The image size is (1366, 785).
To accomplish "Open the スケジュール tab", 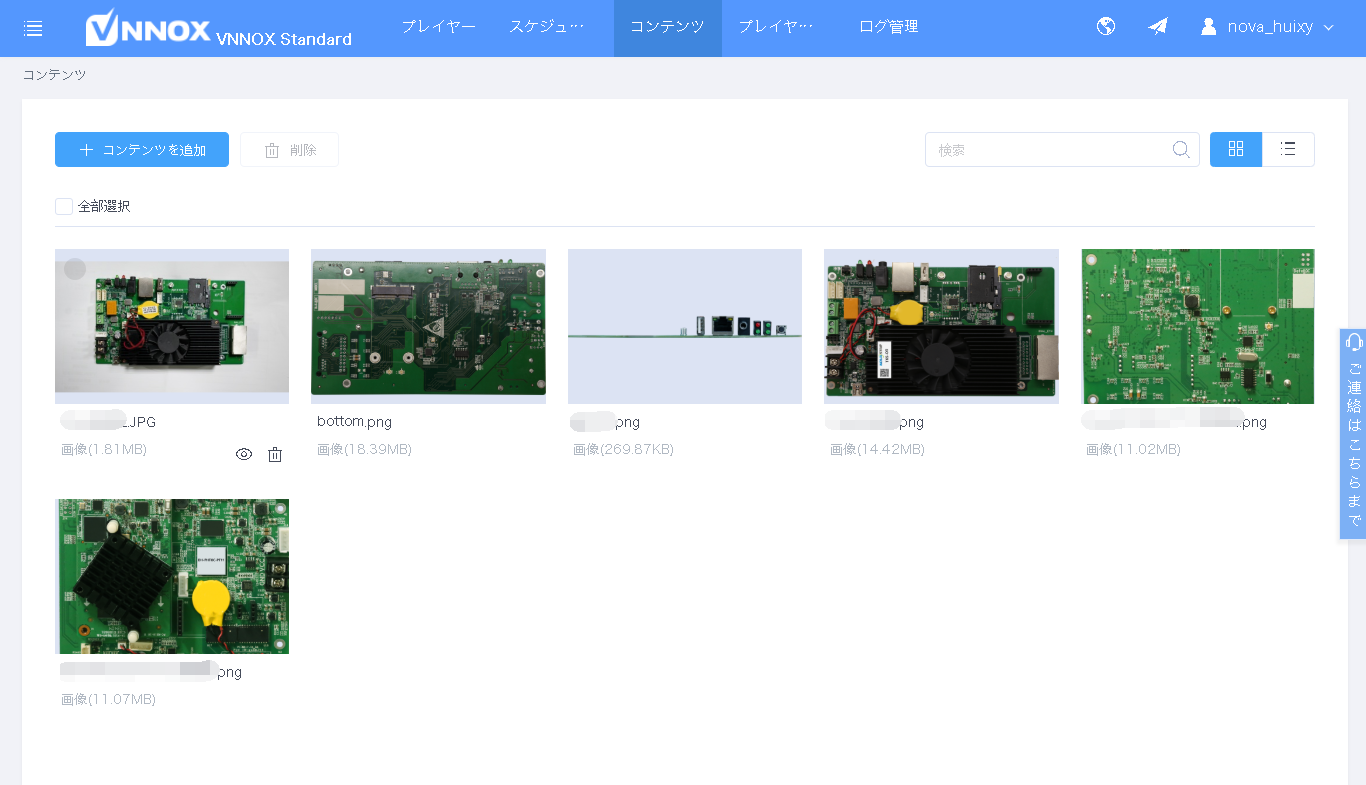I will click(546, 27).
